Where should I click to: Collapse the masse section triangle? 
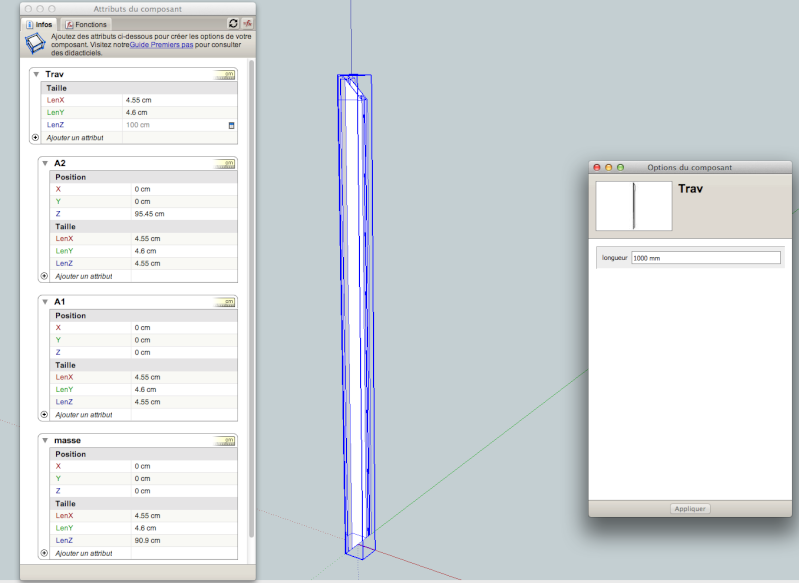45,440
